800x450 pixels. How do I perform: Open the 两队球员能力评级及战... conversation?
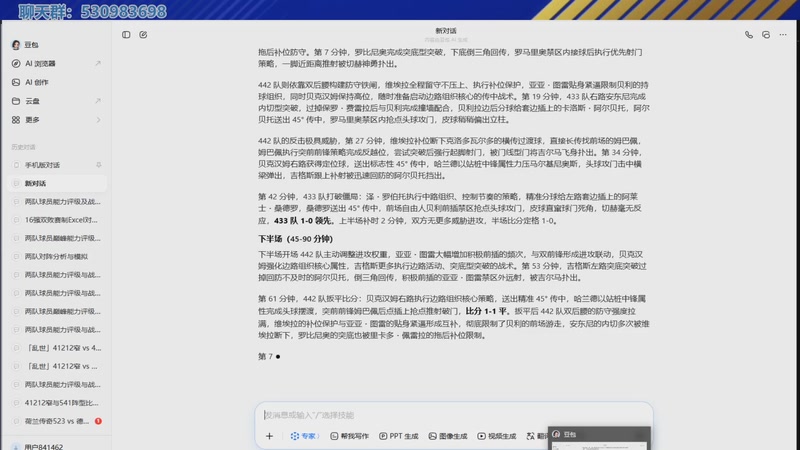(58, 202)
